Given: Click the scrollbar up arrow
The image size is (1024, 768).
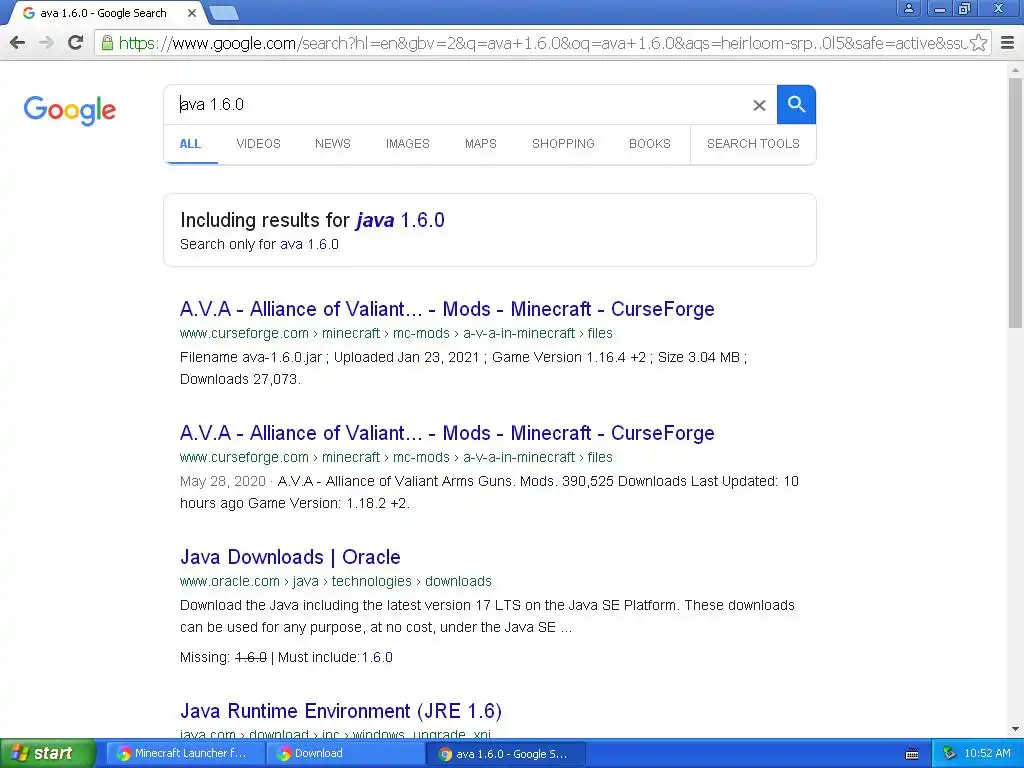Looking at the screenshot, I should (1016, 69).
